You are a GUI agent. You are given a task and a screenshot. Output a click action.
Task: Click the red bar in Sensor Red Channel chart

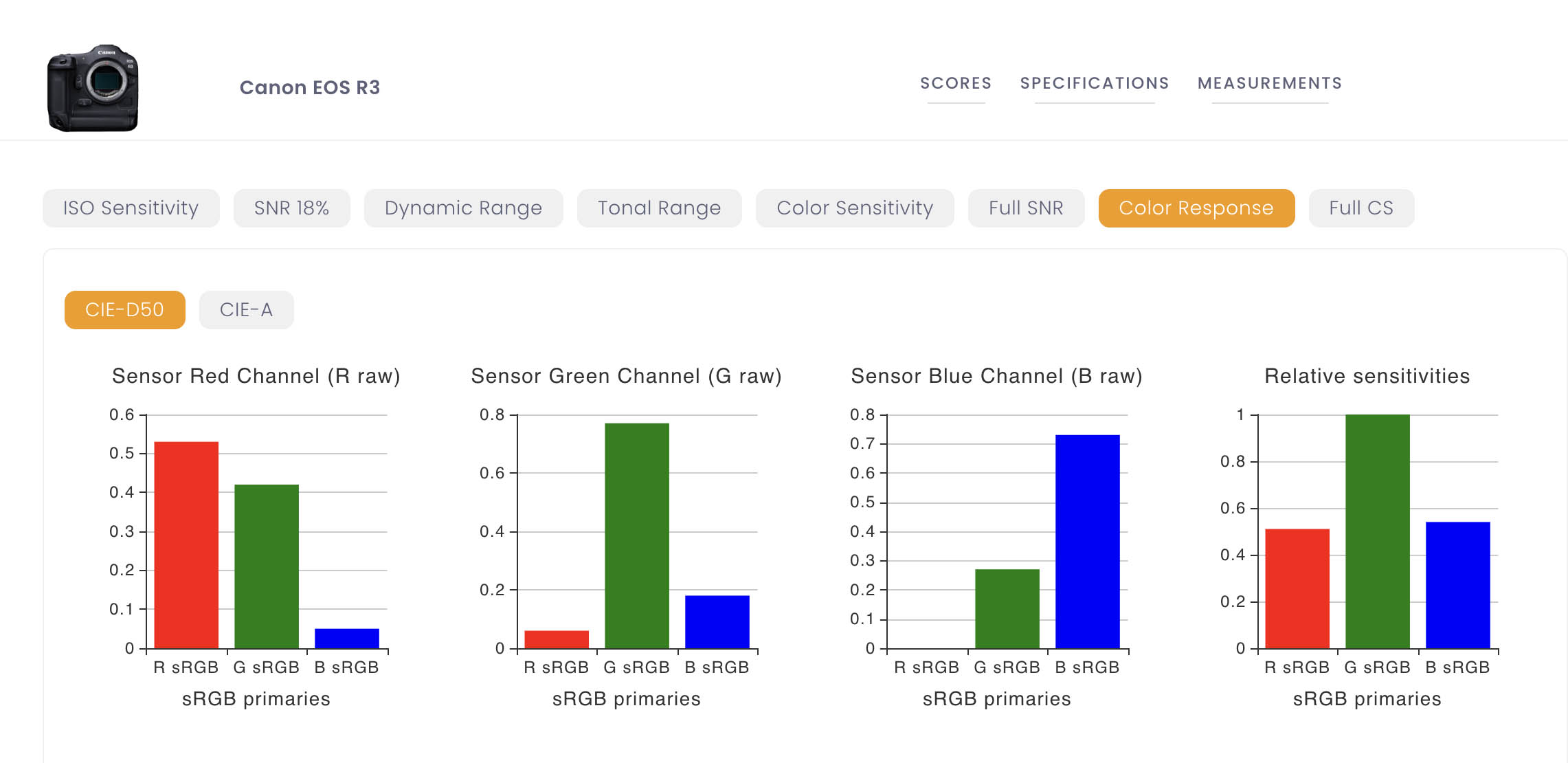(186, 545)
